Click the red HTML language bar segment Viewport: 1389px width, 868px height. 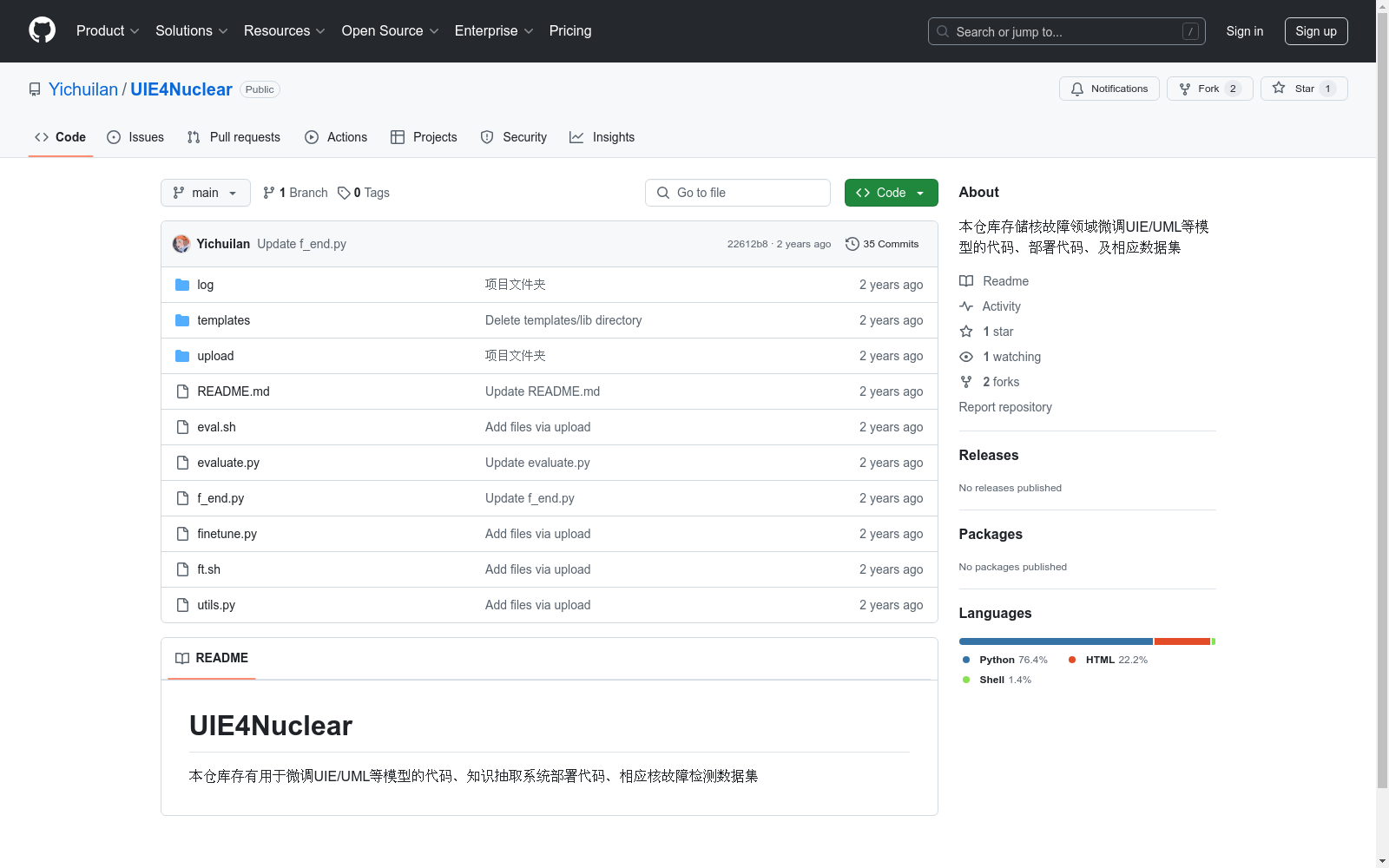pos(1182,641)
